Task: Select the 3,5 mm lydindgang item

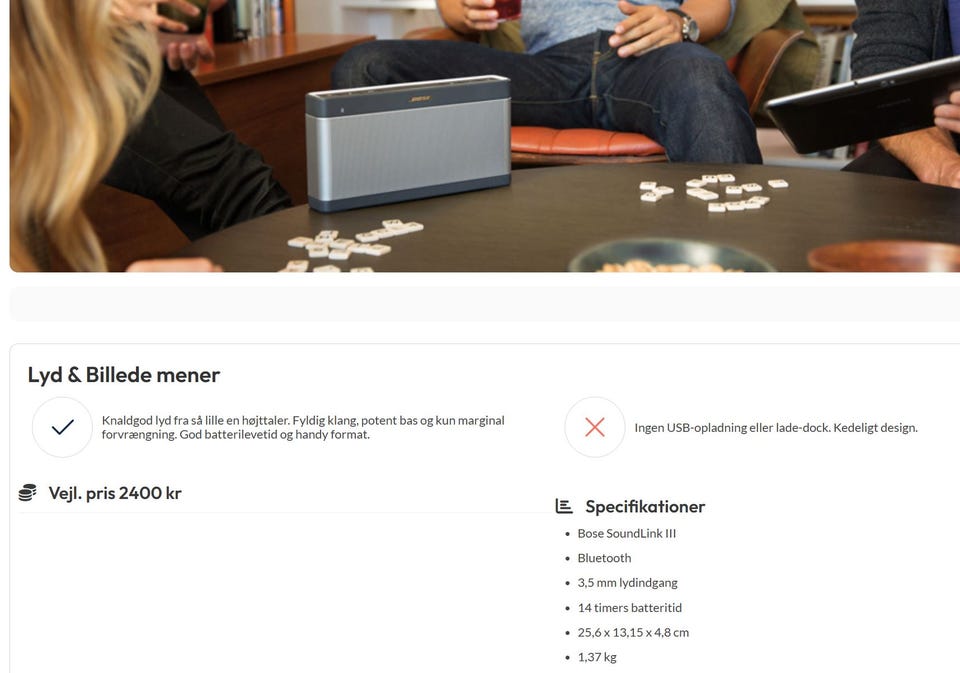Action: pos(628,583)
